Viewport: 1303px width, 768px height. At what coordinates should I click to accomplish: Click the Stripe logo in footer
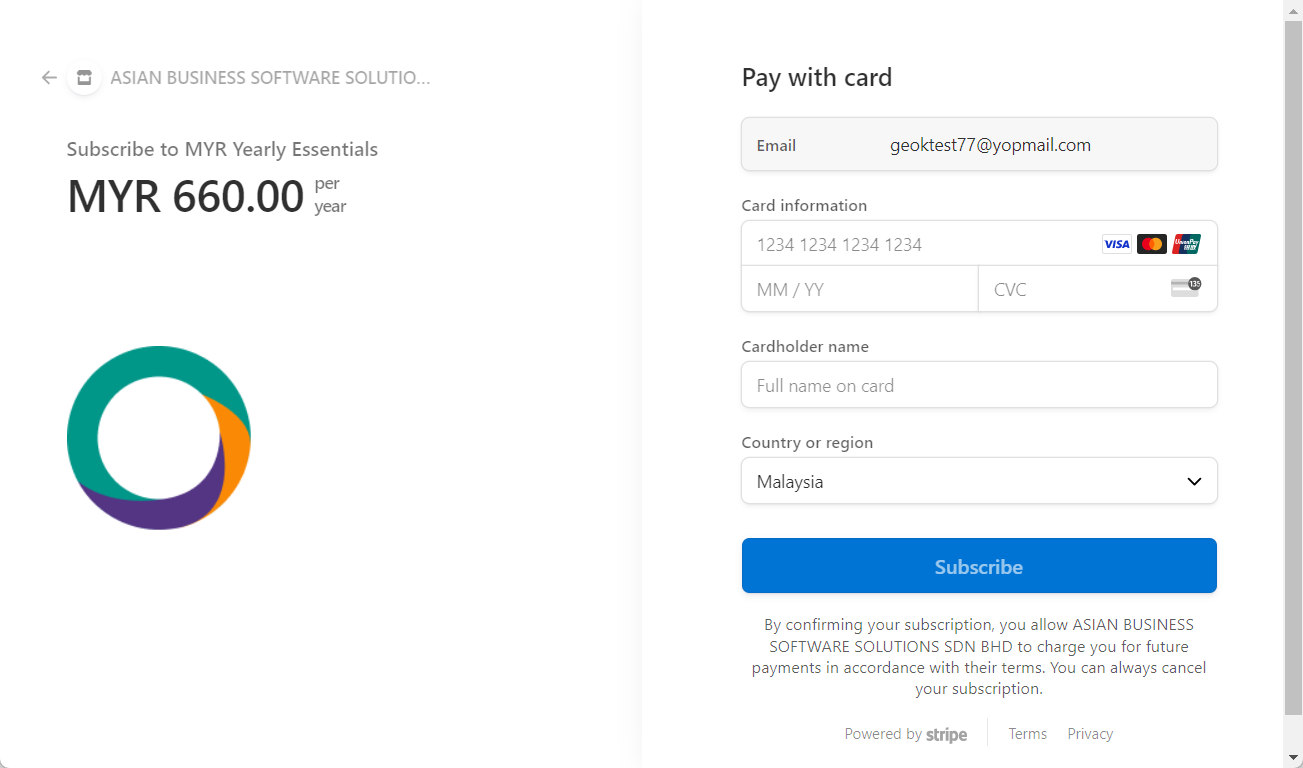click(x=946, y=735)
